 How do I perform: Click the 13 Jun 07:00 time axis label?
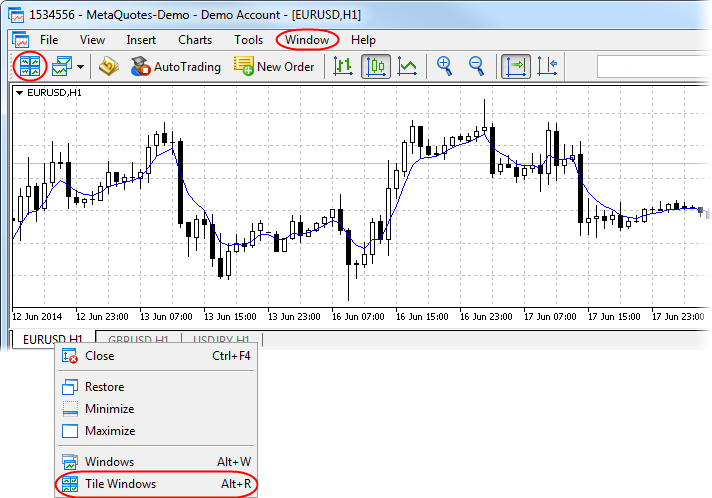point(166,316)
